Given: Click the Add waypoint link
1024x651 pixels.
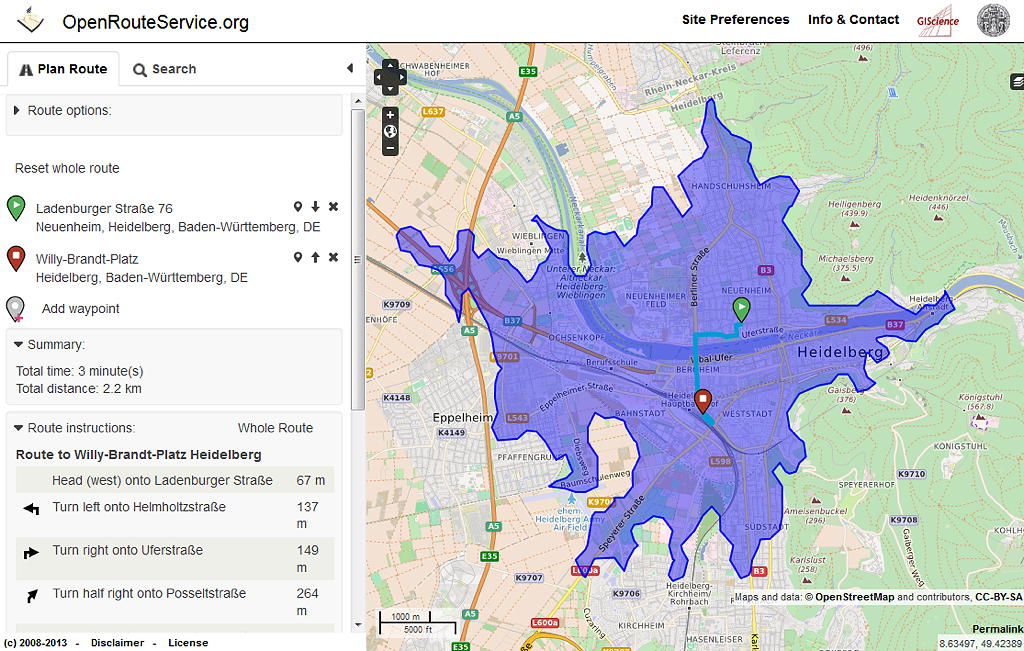Looking at the screenshot, I should pyautogui.click(x=80, y=308).
